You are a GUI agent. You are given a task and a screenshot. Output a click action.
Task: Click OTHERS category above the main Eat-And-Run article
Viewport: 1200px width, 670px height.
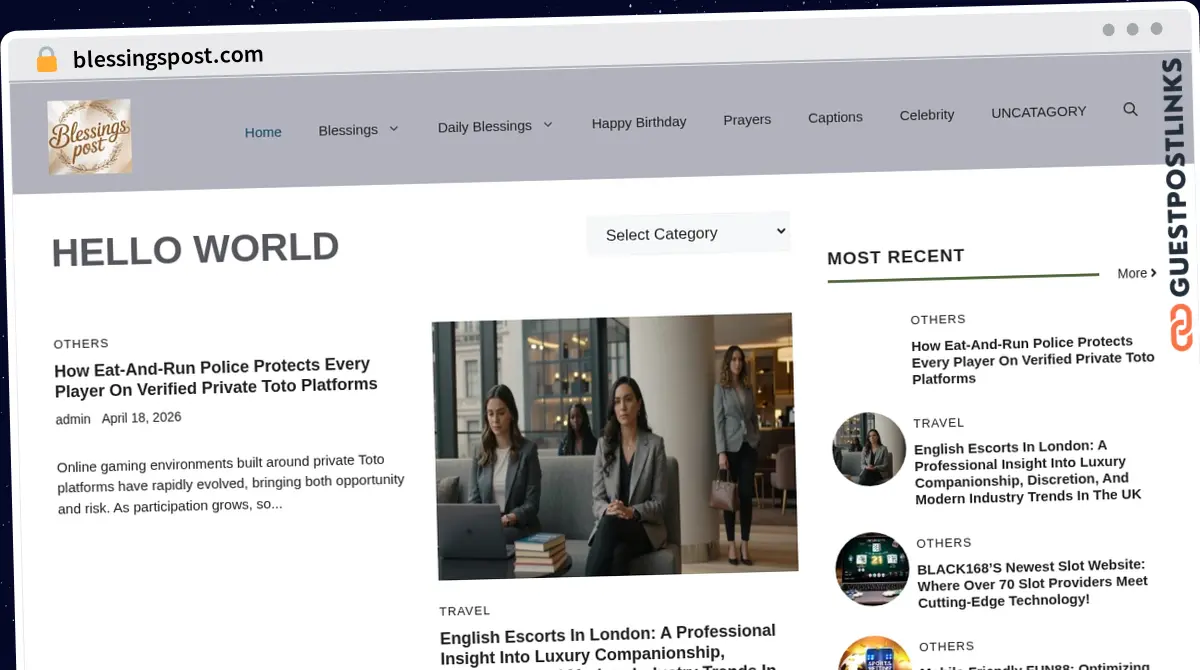coord(81,343)
